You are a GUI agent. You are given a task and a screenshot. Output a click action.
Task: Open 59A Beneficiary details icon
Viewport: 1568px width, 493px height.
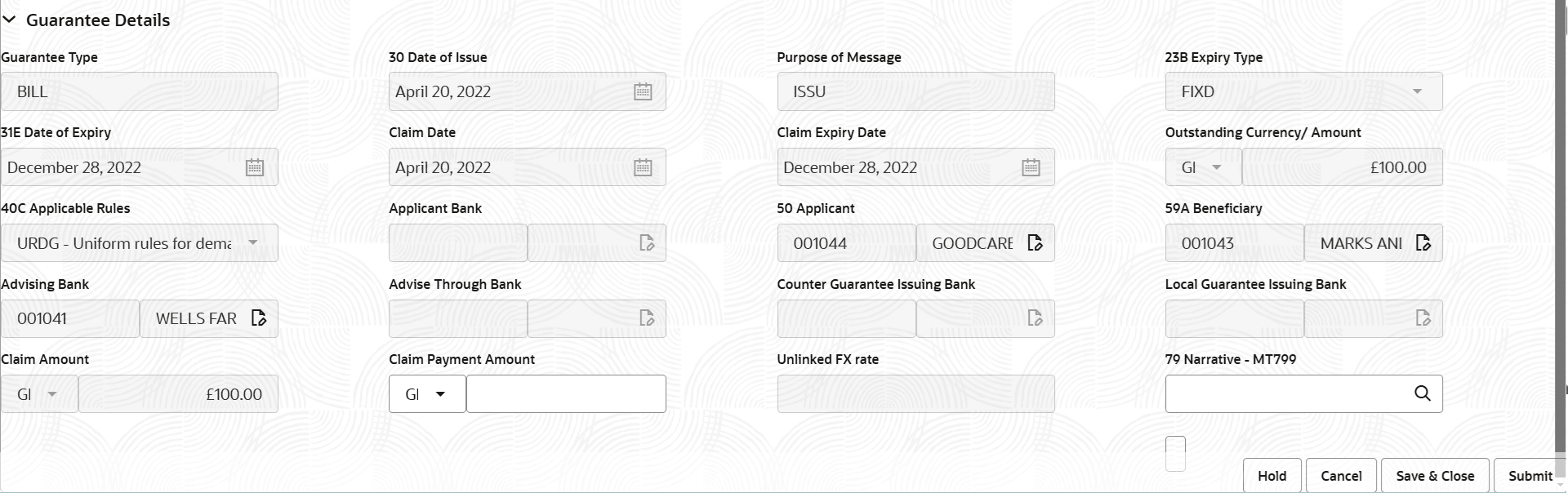tap(1423, 243)
